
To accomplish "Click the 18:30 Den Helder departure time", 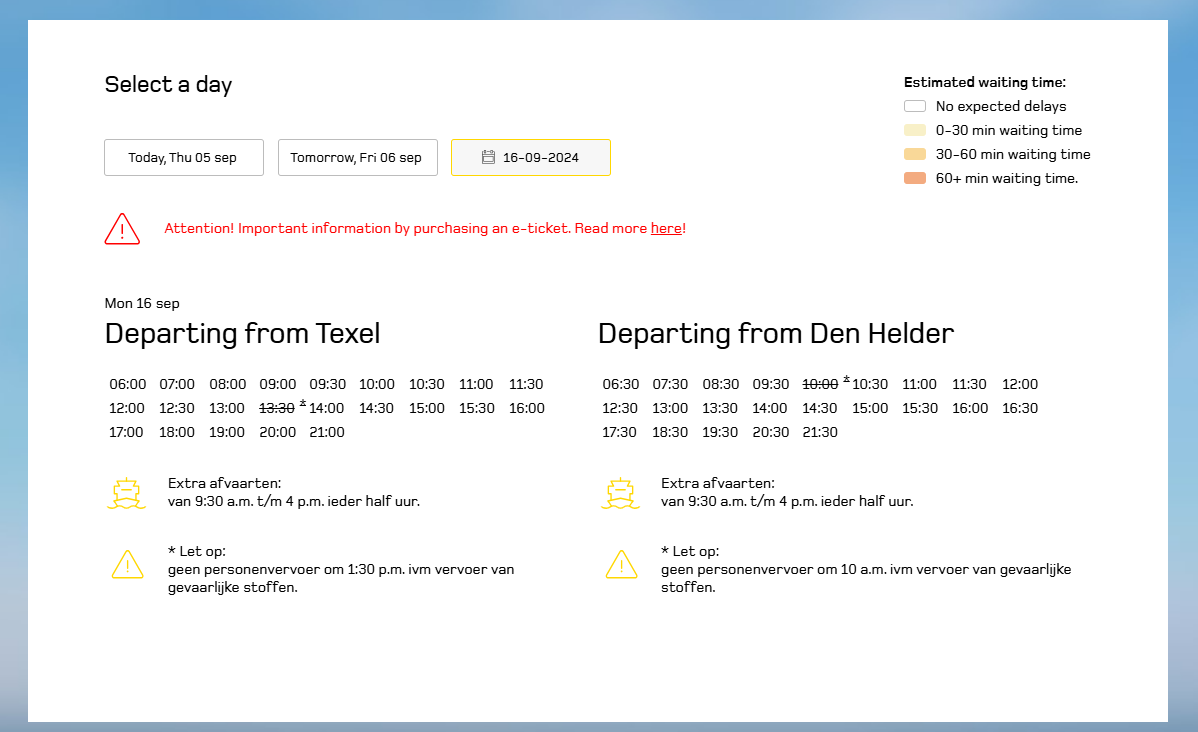I will 670,432.
